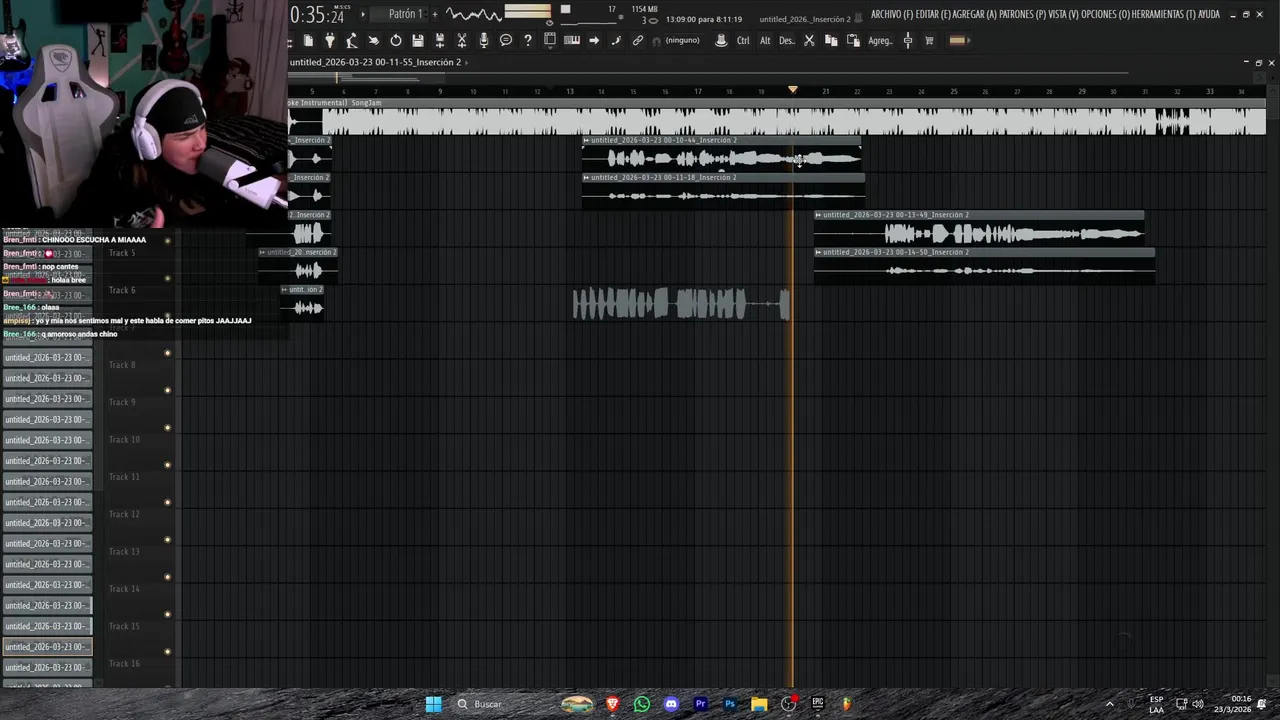This screenshot has width=1280, height=720.
Task: Click playhead marker on timeline ruler
Action: pos(793,90)
